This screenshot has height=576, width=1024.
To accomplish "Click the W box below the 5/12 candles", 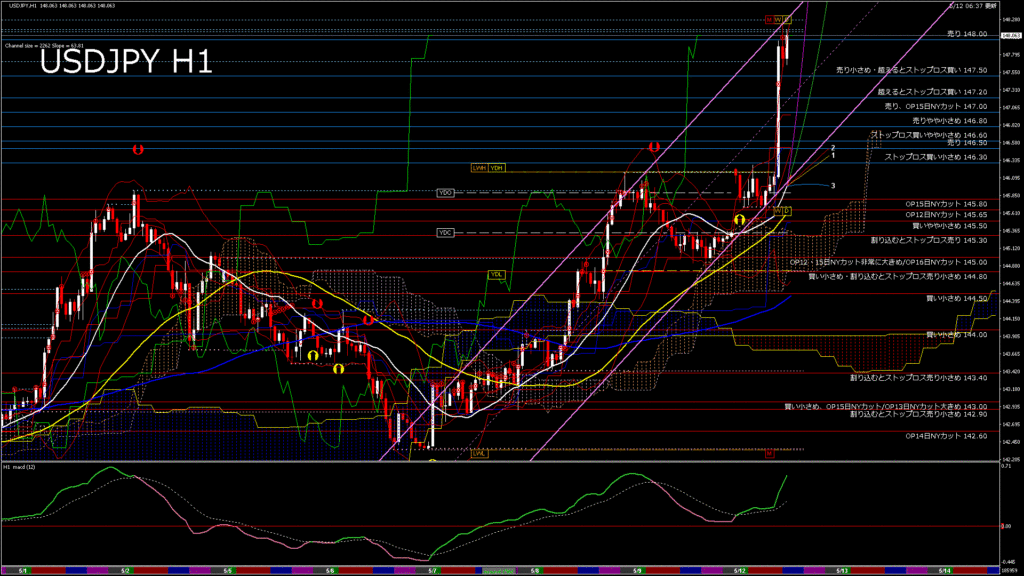I will [778, 211].
